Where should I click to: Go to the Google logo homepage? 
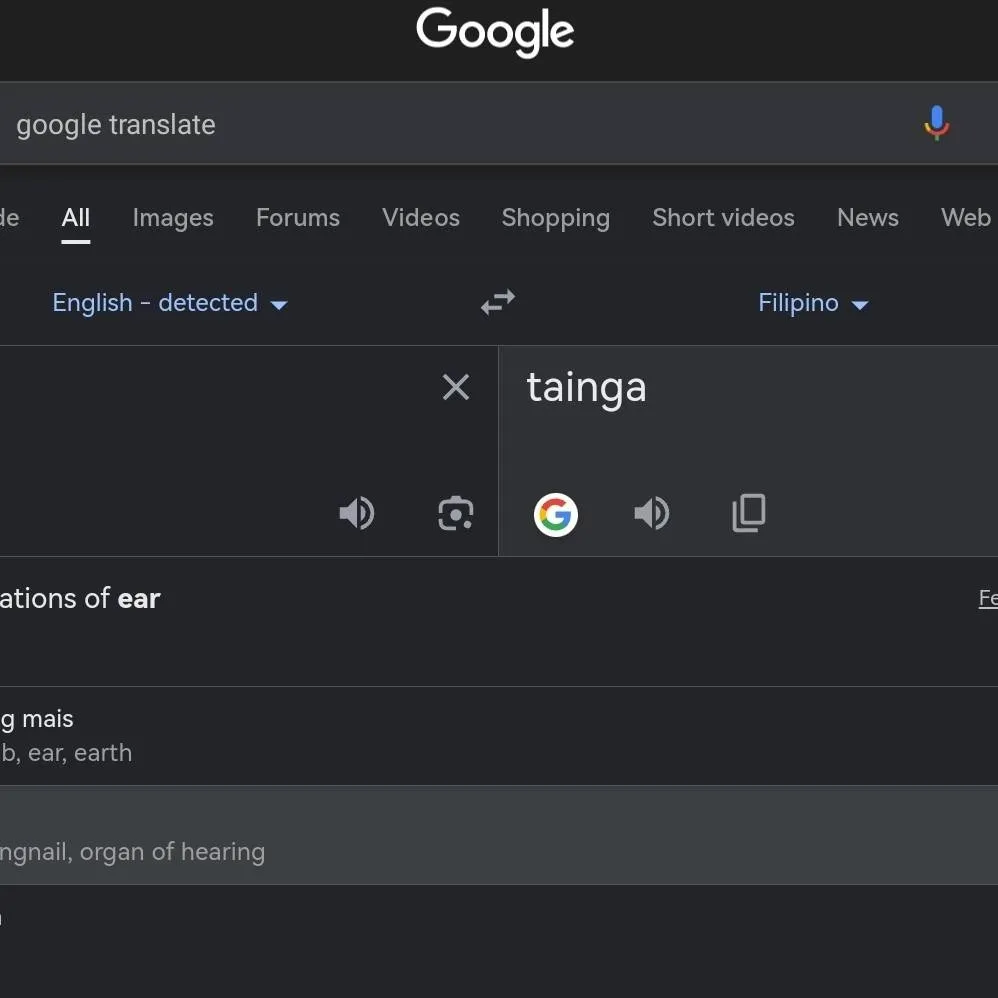pos(495,32)
